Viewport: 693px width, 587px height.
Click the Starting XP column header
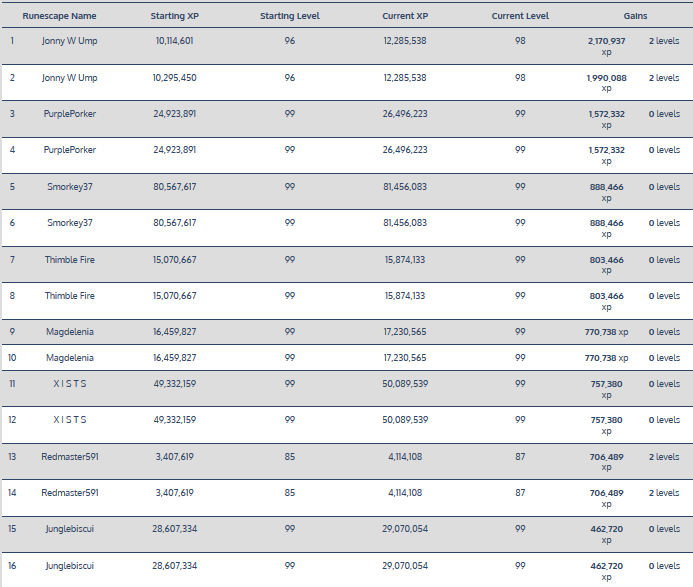(x=174, y=16)
